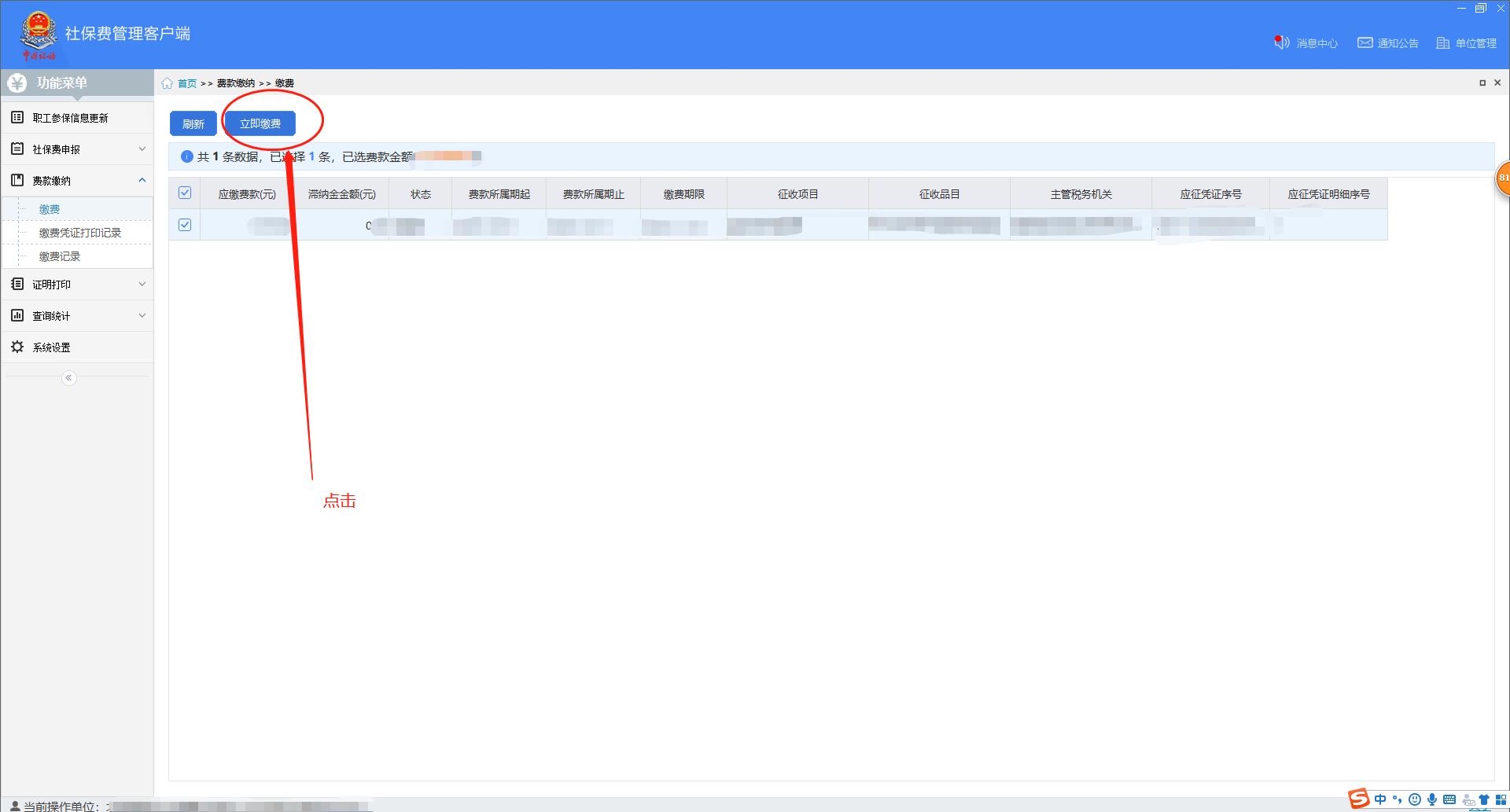
Task: Collapse the 费款缴纳 menu arrow
Action: (x=142, y=180)
